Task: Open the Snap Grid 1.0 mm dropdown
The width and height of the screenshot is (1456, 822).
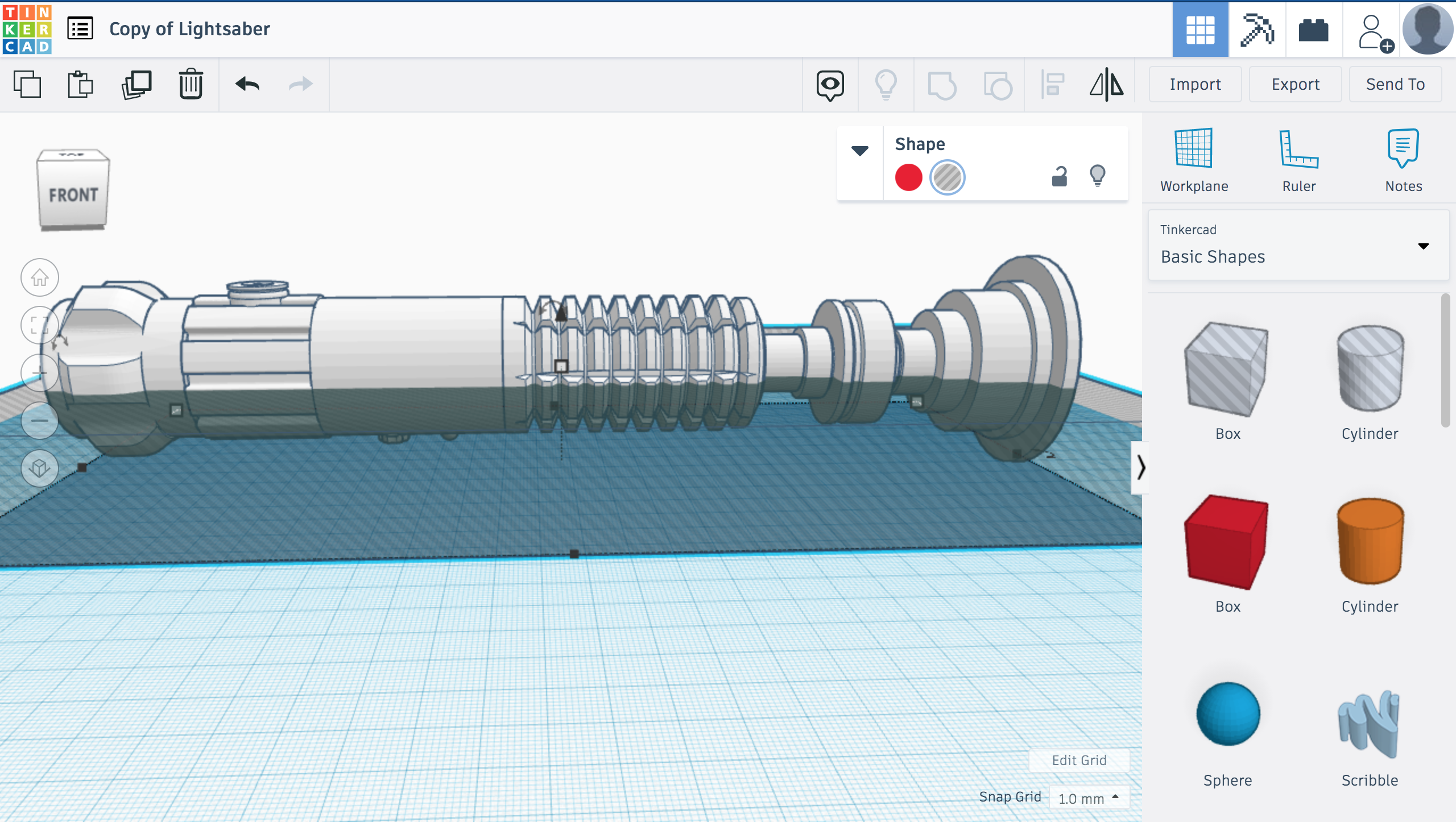Action: (1089, 798)
